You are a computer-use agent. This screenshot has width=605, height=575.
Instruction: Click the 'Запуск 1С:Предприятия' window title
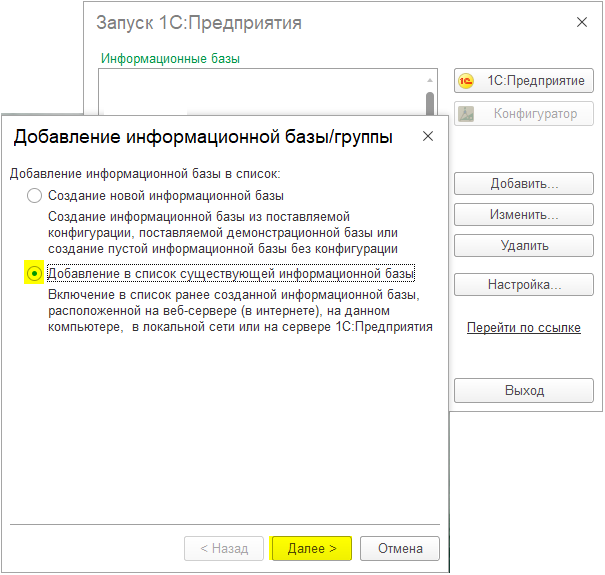[x=198, y=22]
